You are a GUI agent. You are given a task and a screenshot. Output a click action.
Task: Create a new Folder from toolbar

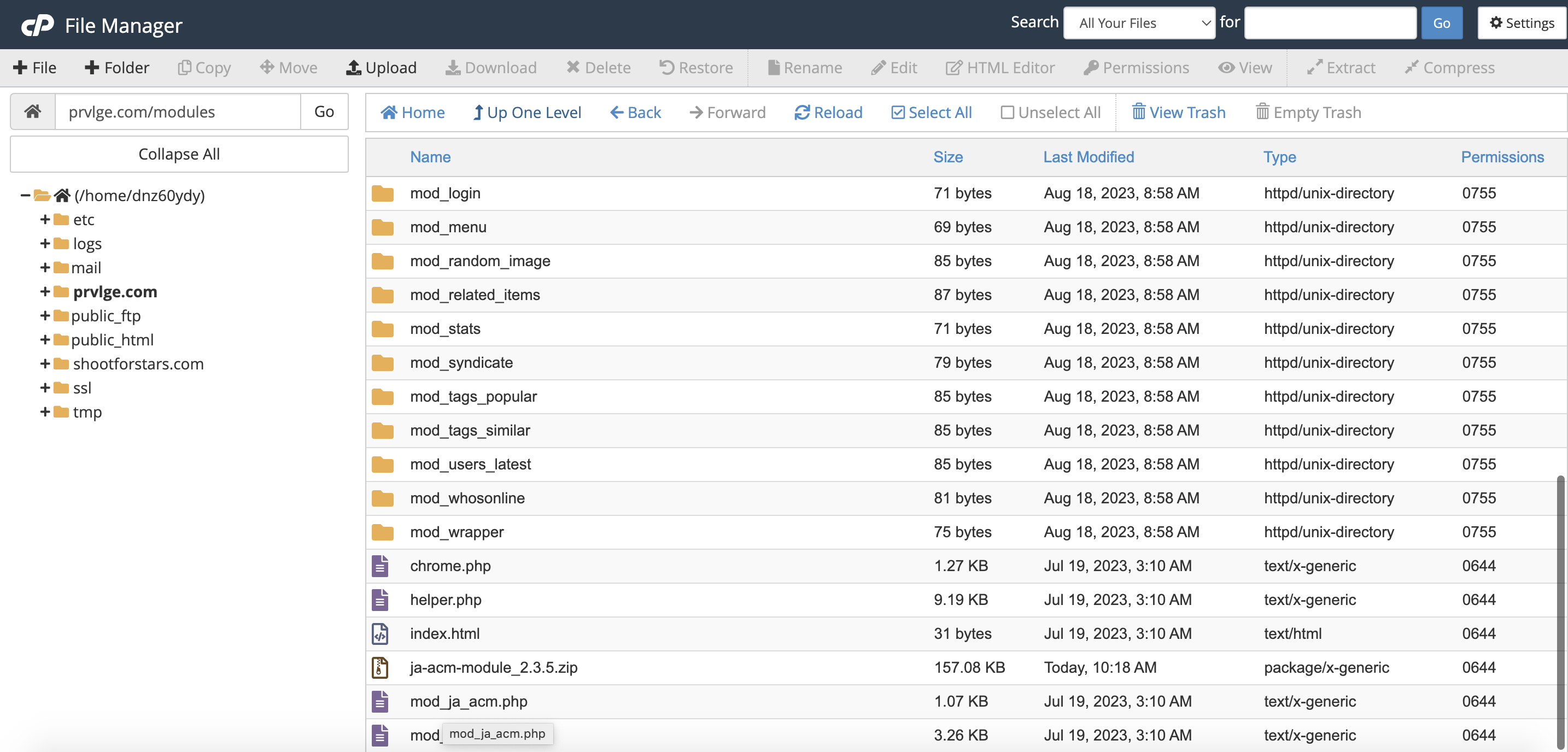click(x=117, y=68)
